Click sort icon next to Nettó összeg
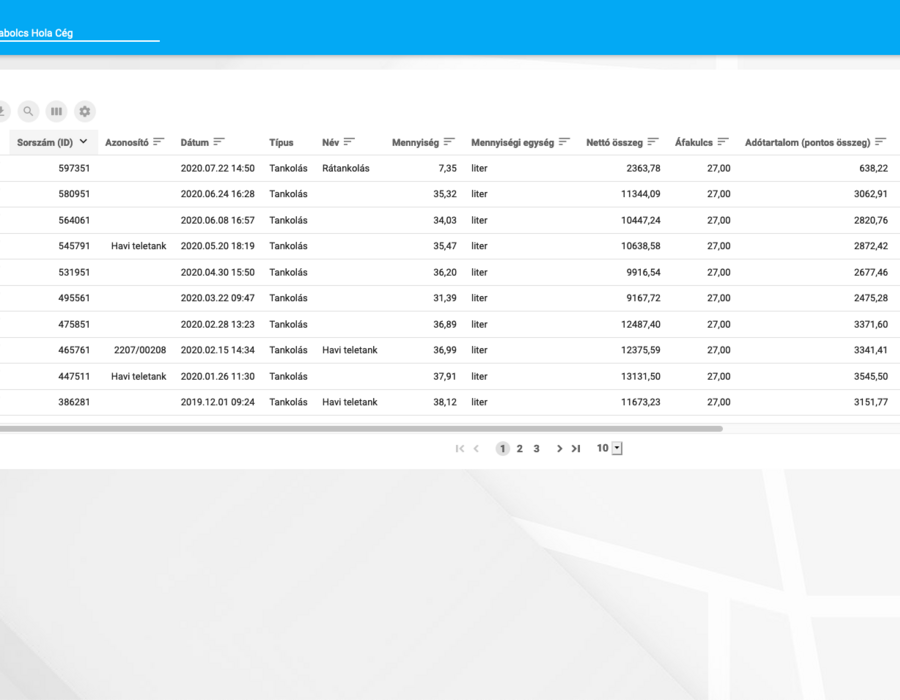 [653, 142]
